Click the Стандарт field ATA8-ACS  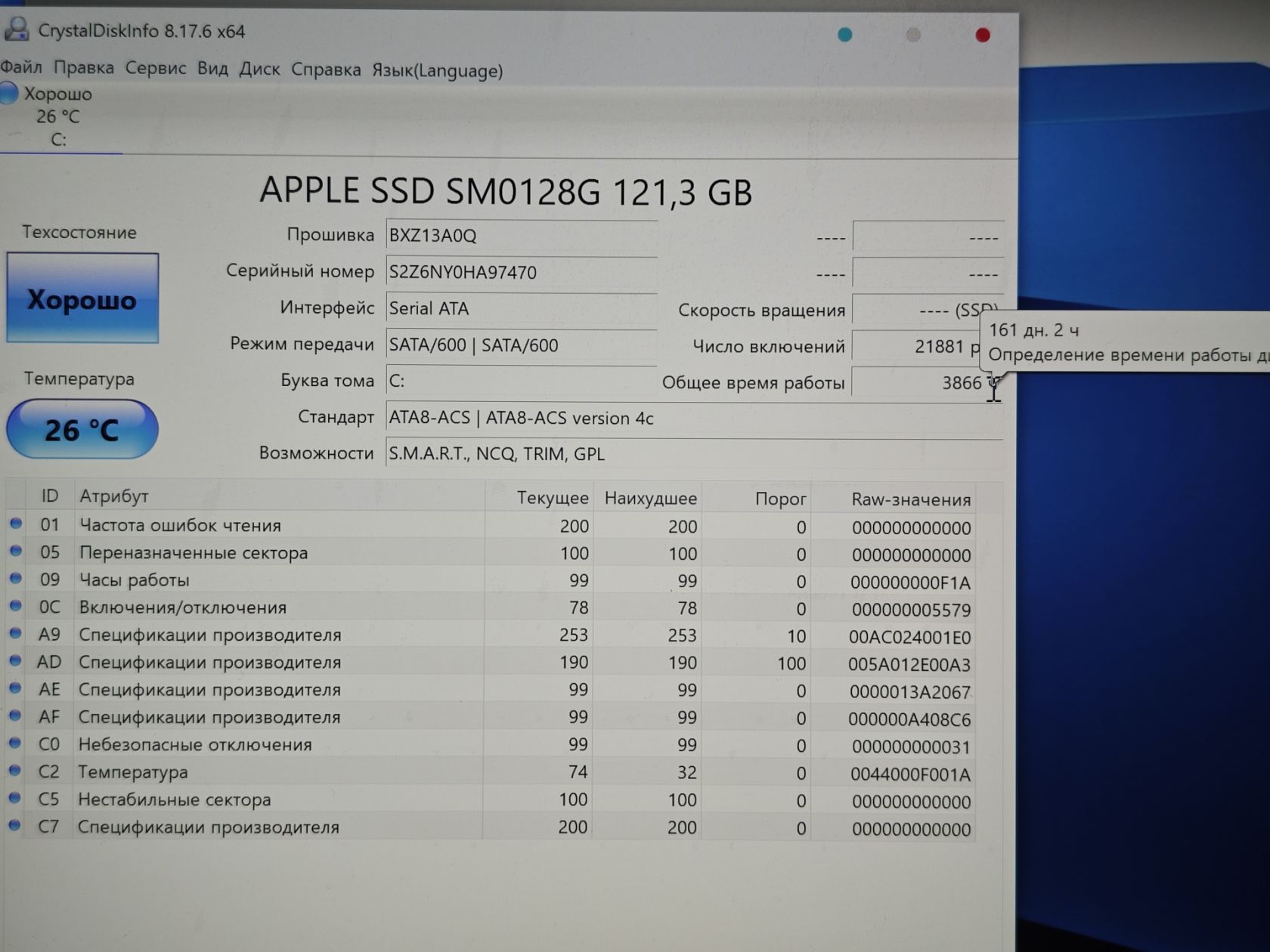[694, 418]
